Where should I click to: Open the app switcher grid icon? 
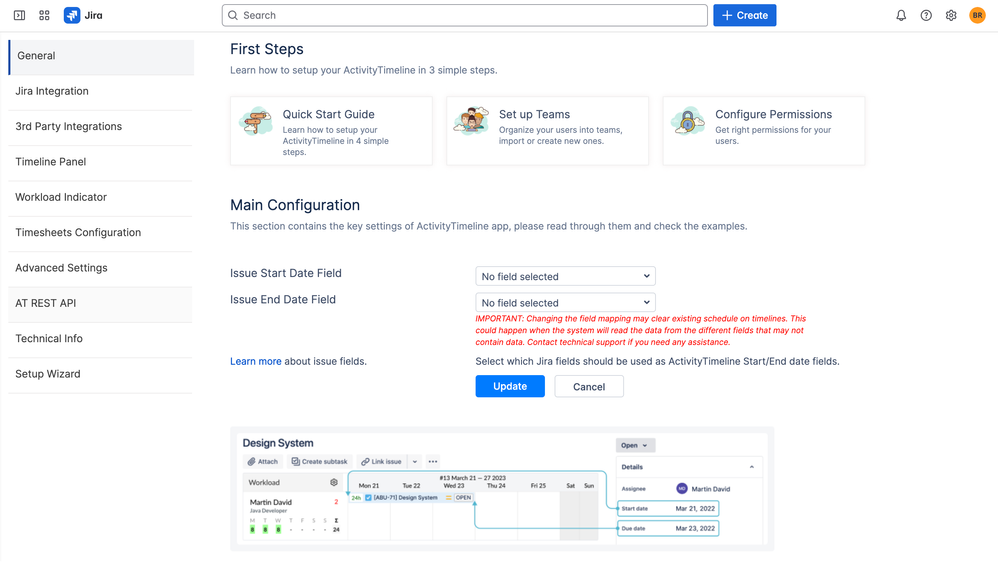44,15
